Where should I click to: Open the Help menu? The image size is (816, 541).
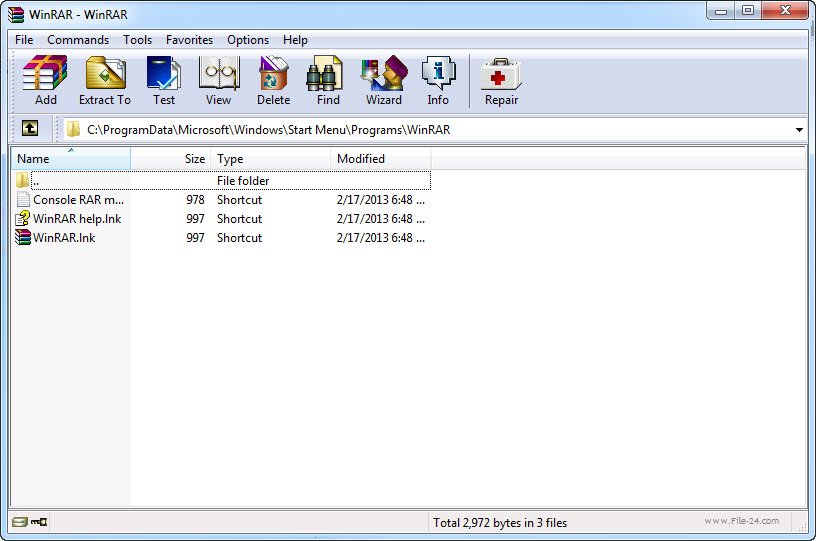pos(295,40)
